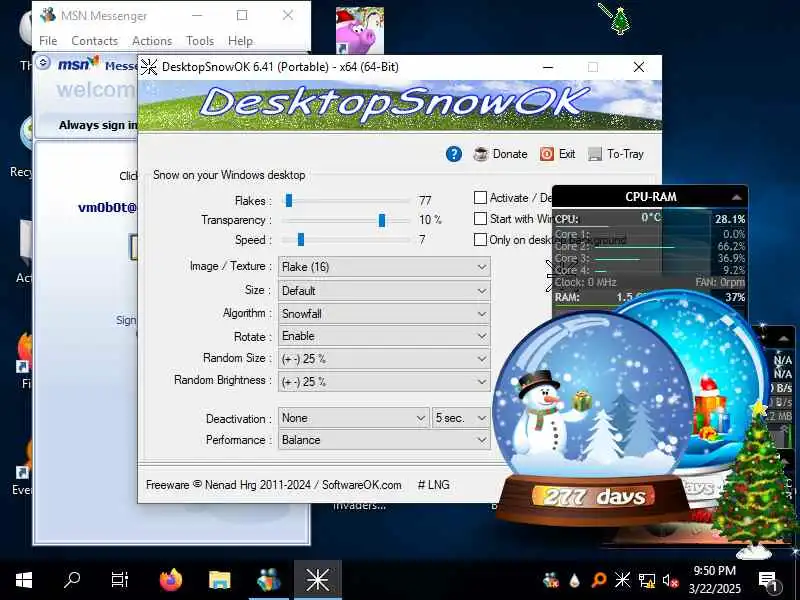Launch Firefox from the taskbar
The image size is (800, 600).
pyautogui.click(x=171, y=580)
